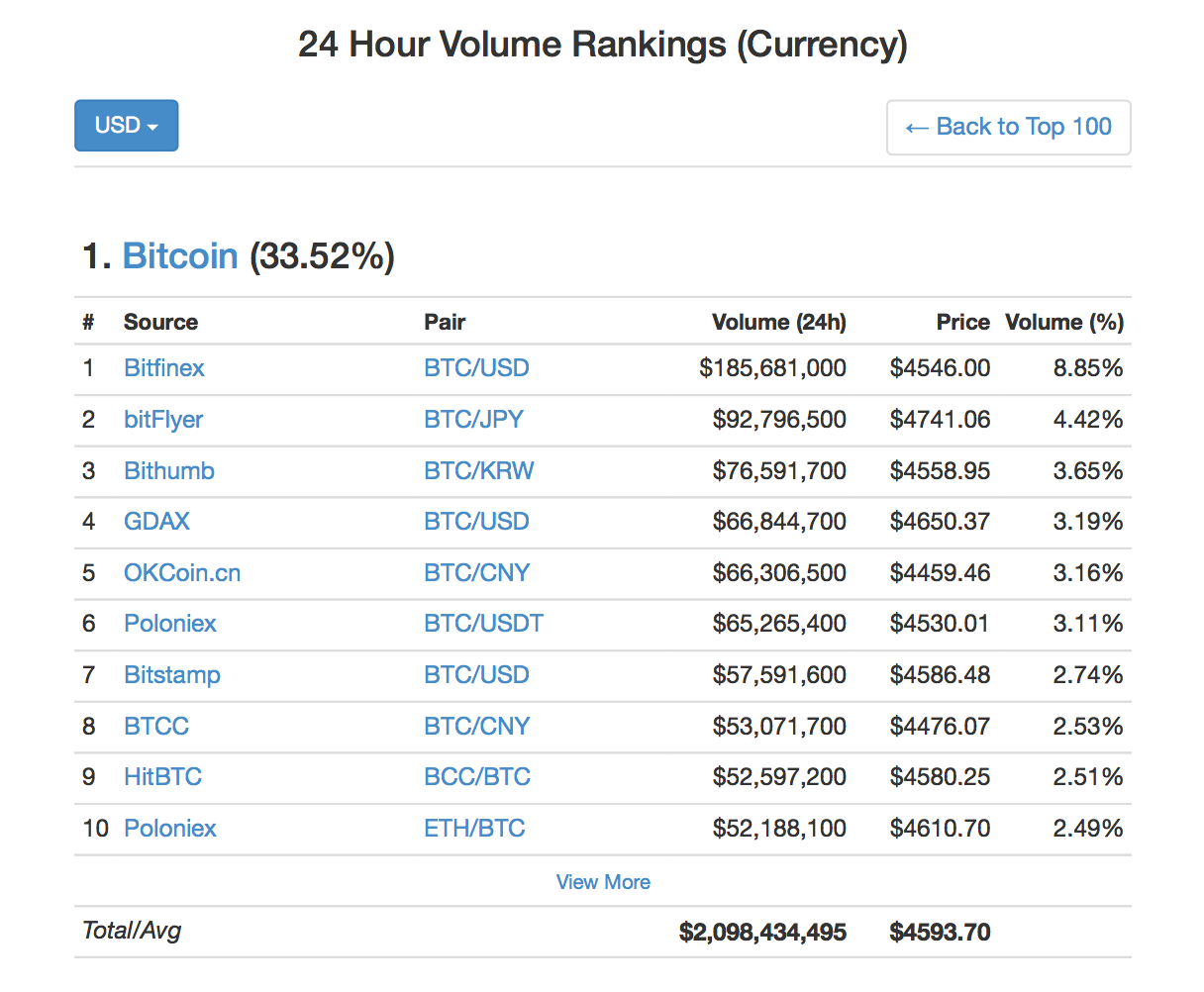
Task: Open Poloniex link in row 10
Action: coord(170,829)
